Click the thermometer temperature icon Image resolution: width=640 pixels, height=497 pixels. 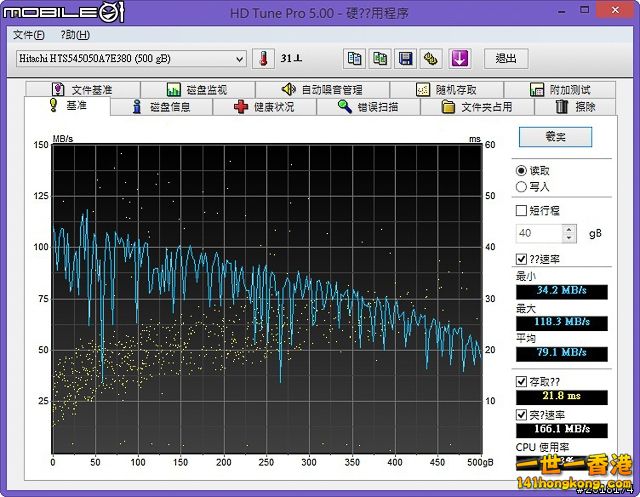tap(265, 58)
